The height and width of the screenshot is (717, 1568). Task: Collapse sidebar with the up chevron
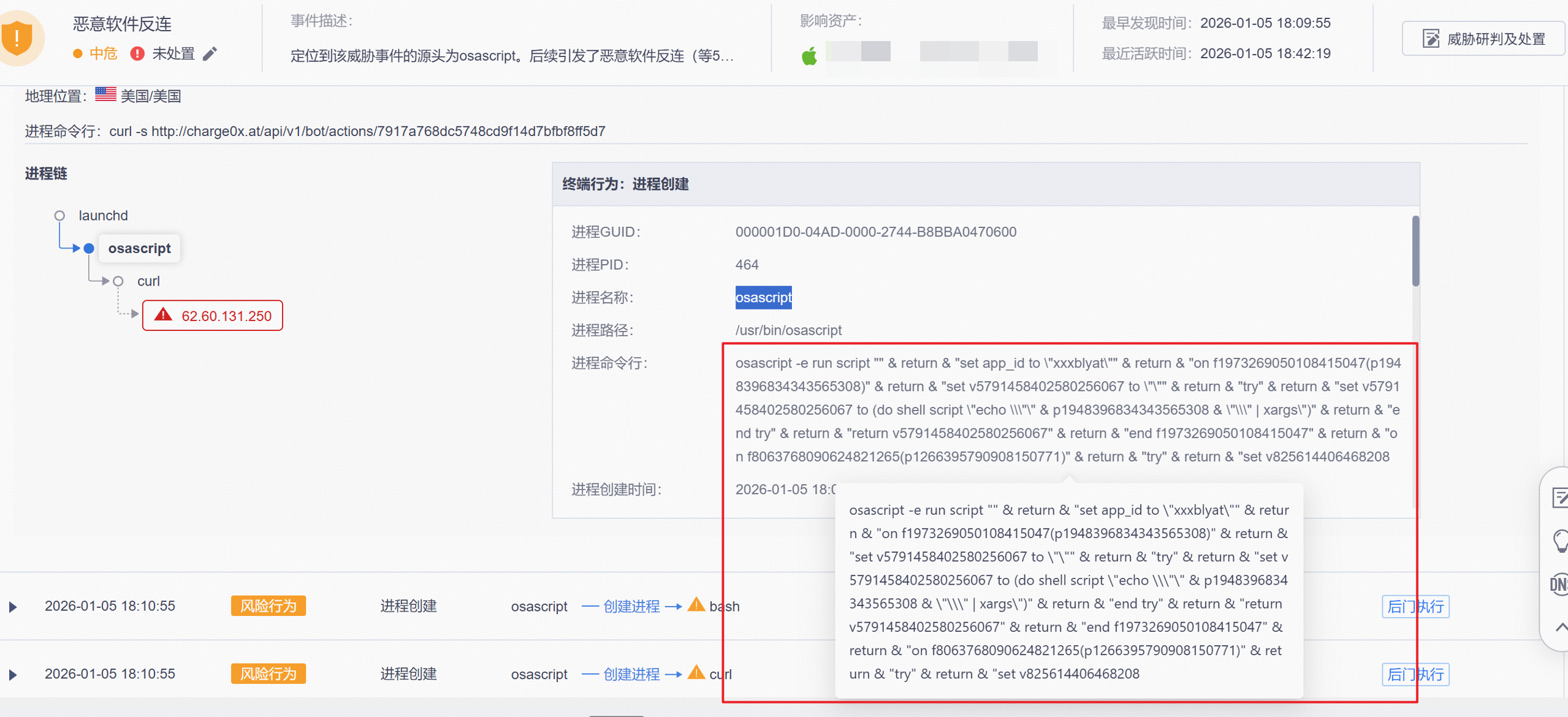point(1561,627)
